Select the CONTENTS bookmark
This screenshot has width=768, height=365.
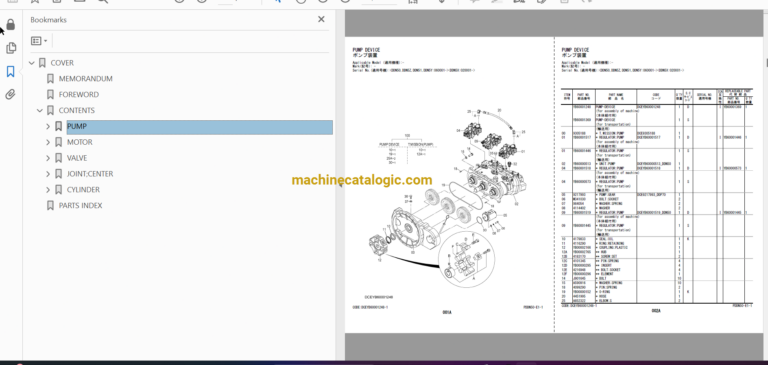coord(76,111)
